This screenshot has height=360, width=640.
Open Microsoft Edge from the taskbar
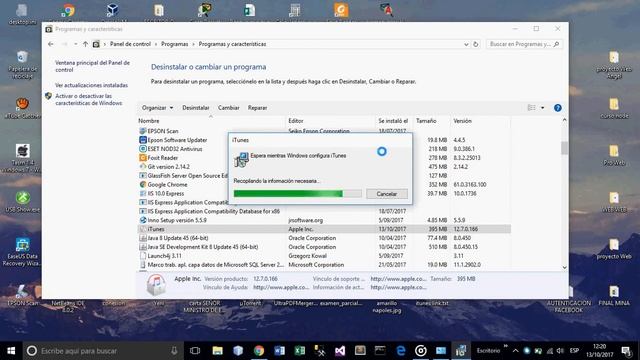tap(401, 351)
